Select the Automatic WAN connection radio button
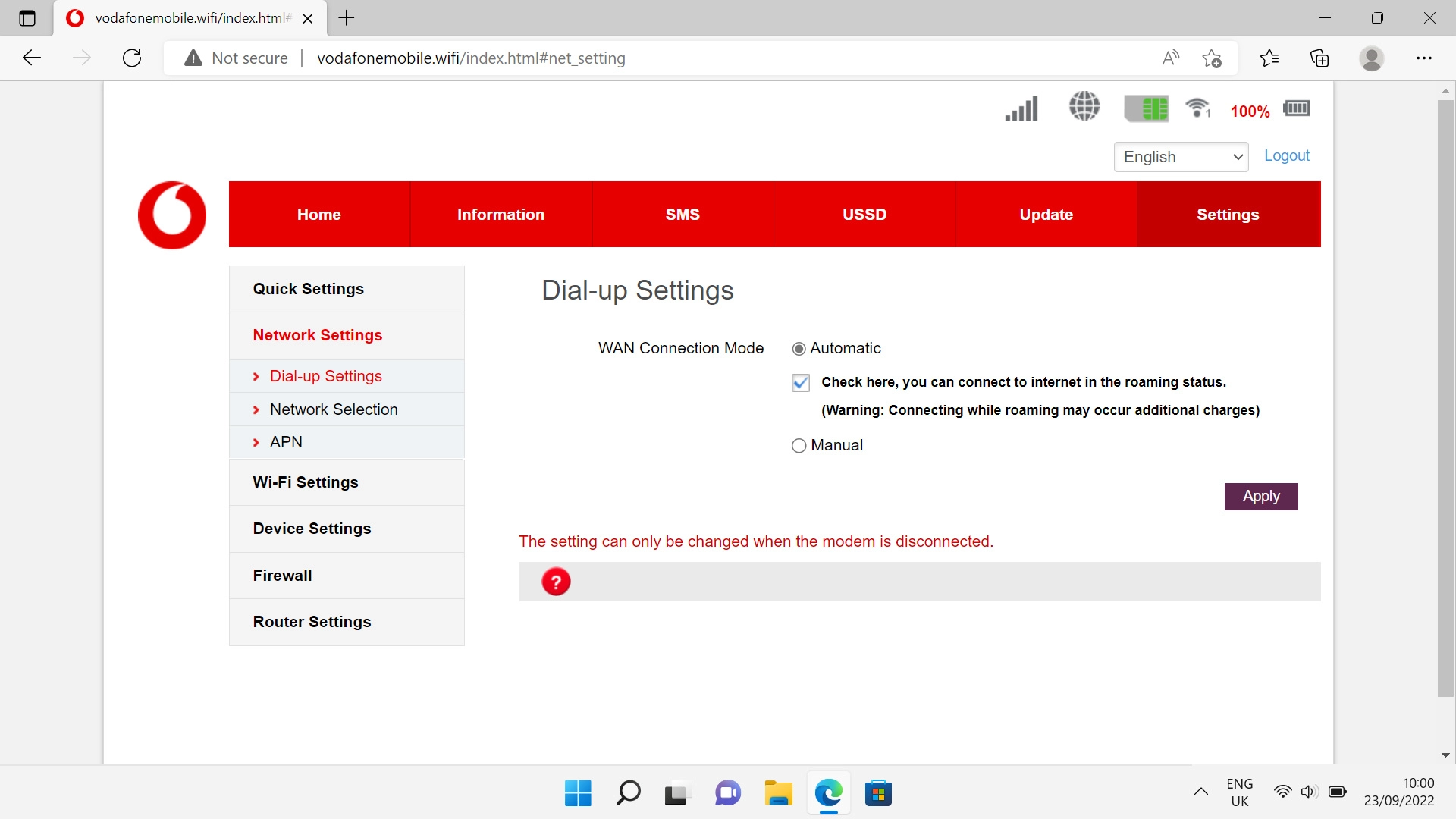This screenshot has height=819, width=1456. pyautogui.click(x=799, y=349)
